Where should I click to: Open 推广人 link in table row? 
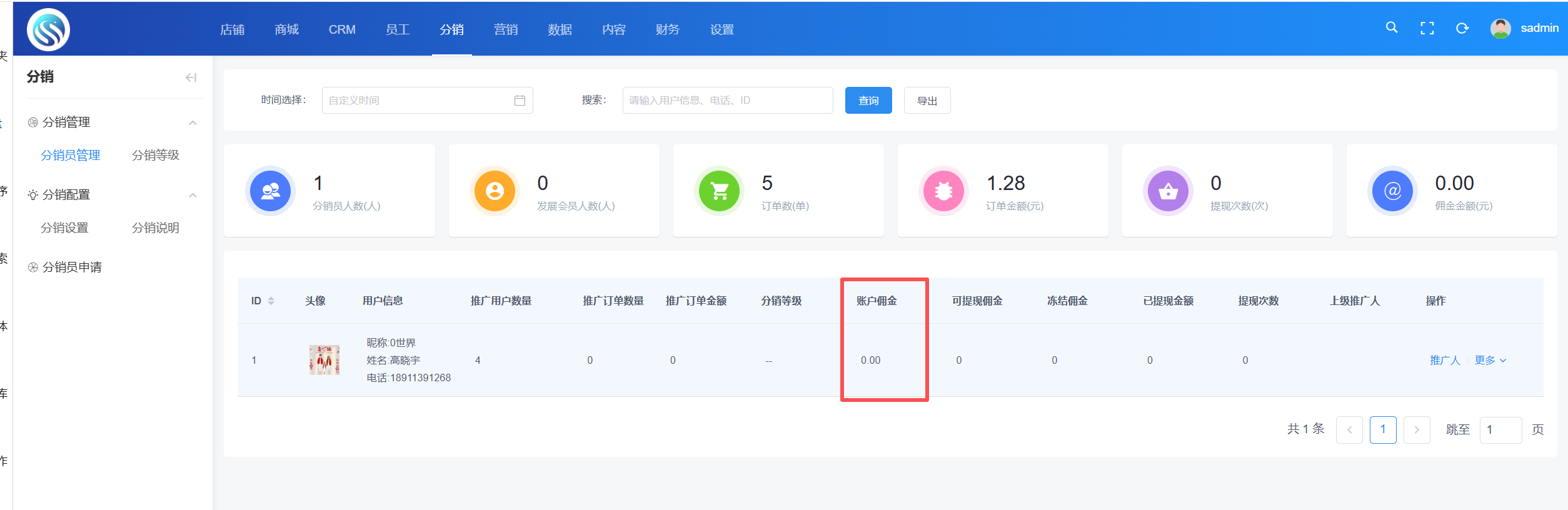[1444, 361]
